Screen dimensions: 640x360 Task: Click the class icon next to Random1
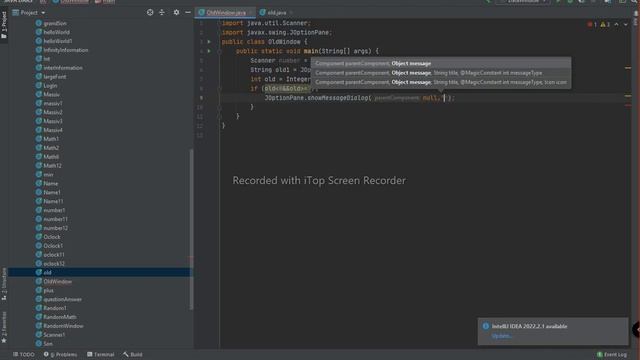39,308
